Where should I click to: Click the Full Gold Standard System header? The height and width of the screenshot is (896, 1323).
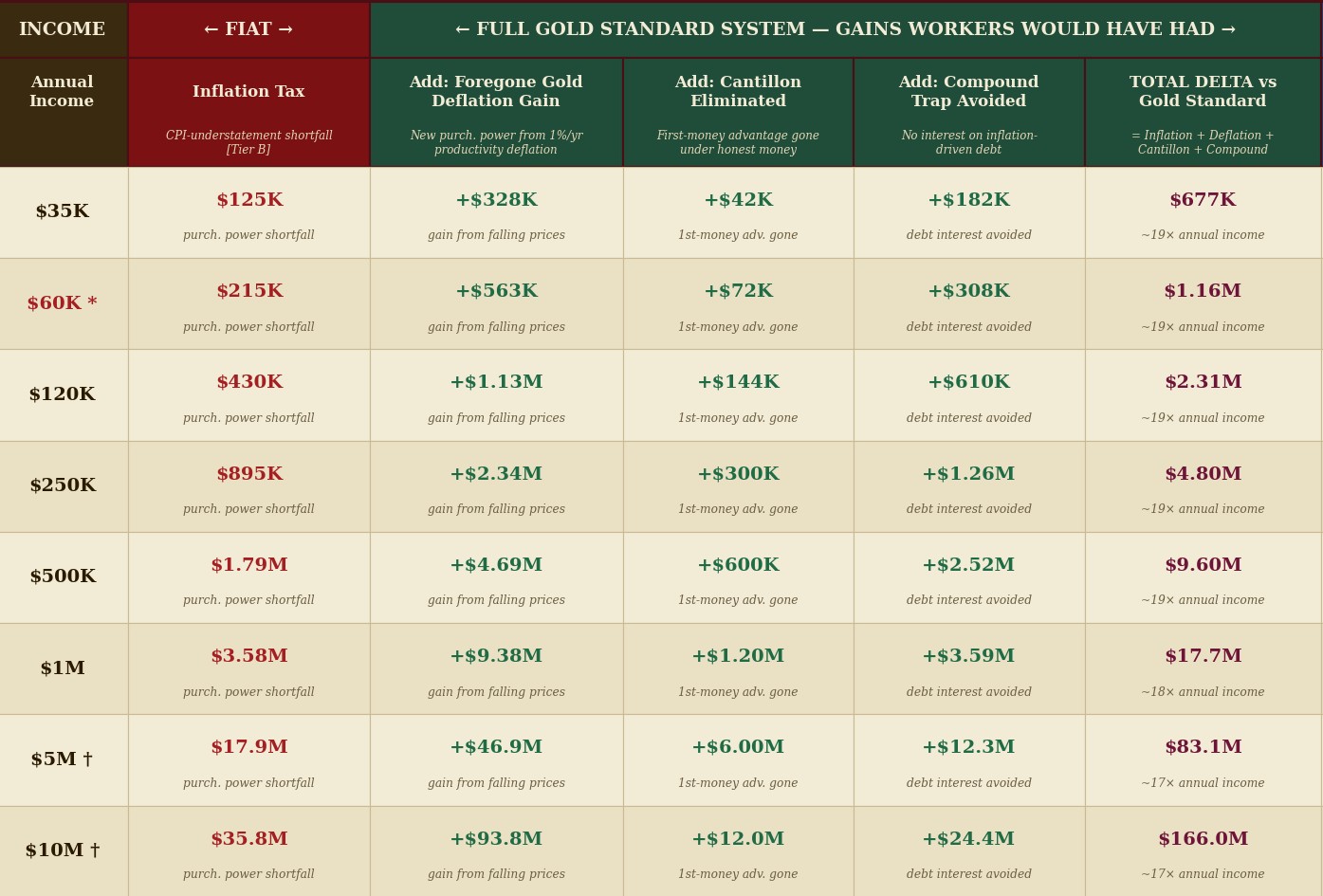click(845, 30)
